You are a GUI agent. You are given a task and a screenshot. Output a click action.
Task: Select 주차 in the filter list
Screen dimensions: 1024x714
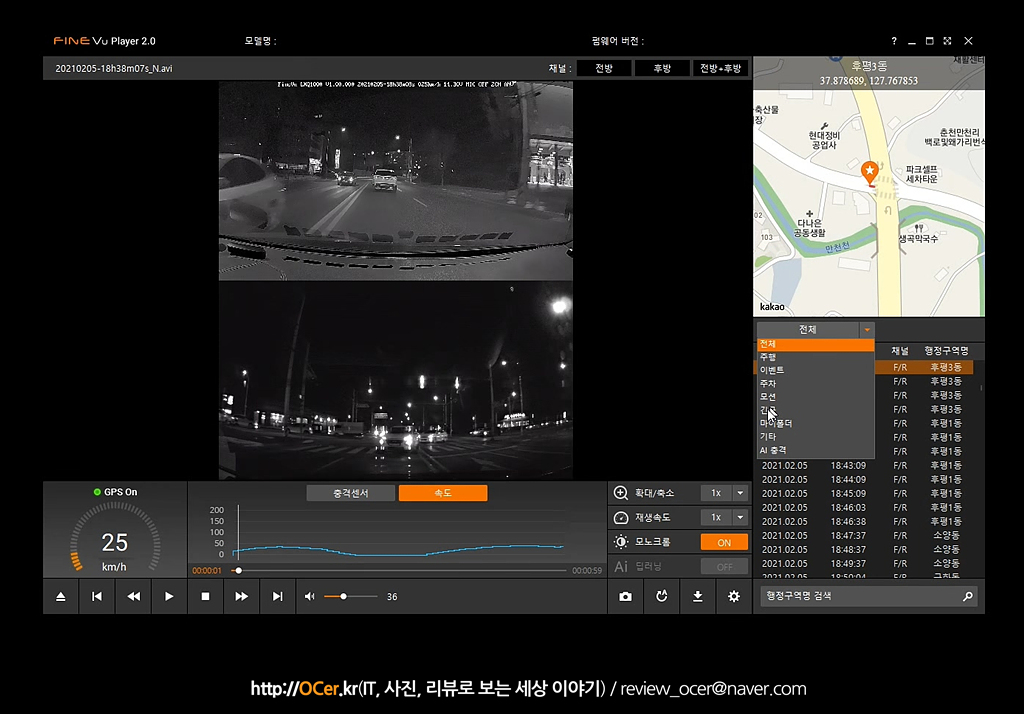pyautogui.click(x=815, y=384)
